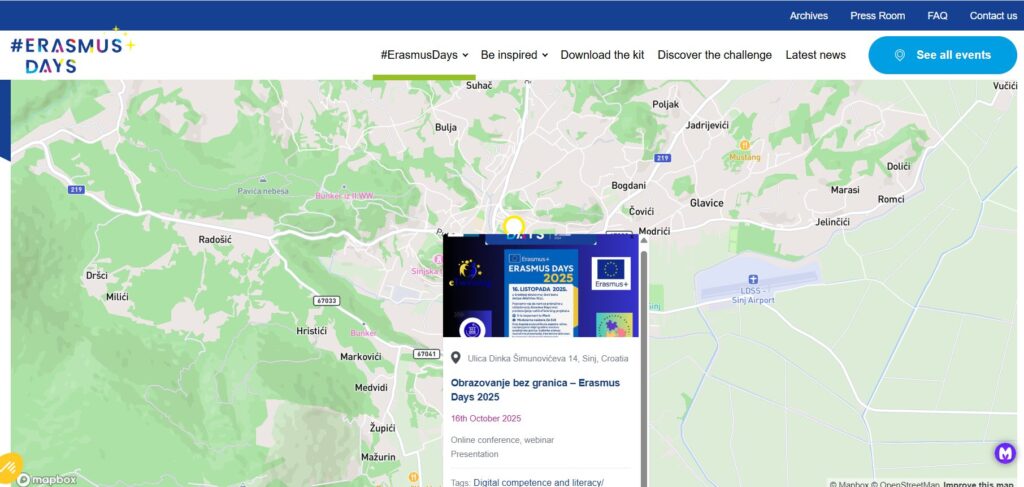
Task: Click the yellow accessibility widget icon
Action: [x=10, y=466]
